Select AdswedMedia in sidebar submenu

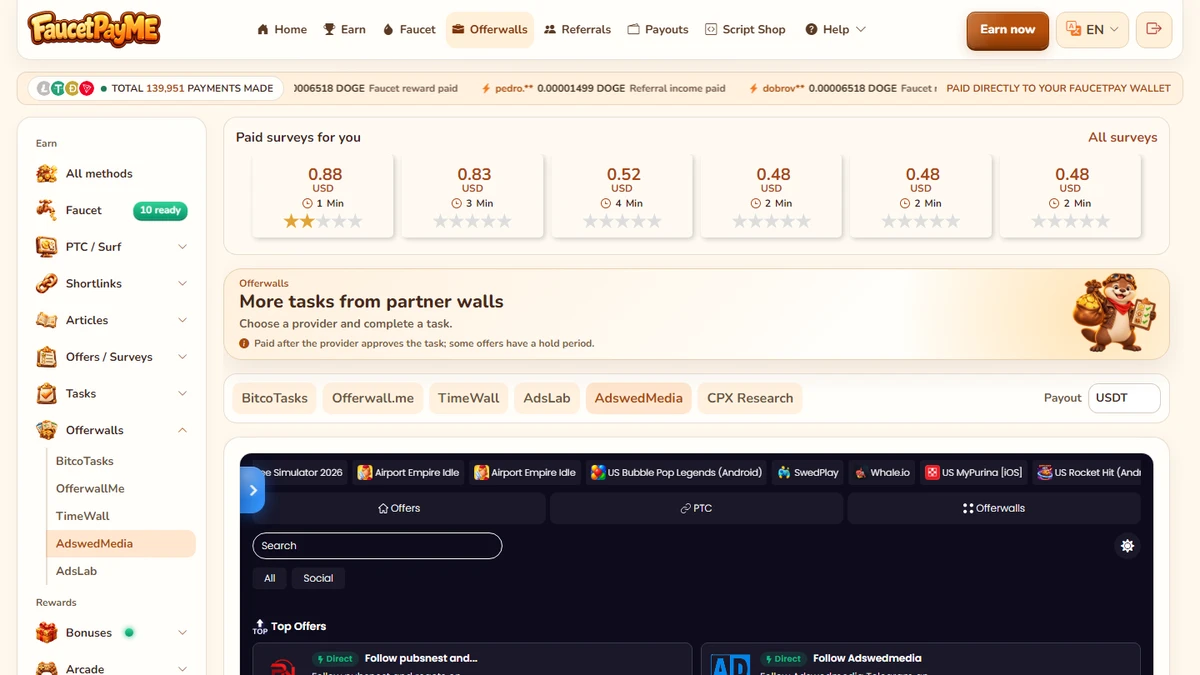[x=120, y=544]
